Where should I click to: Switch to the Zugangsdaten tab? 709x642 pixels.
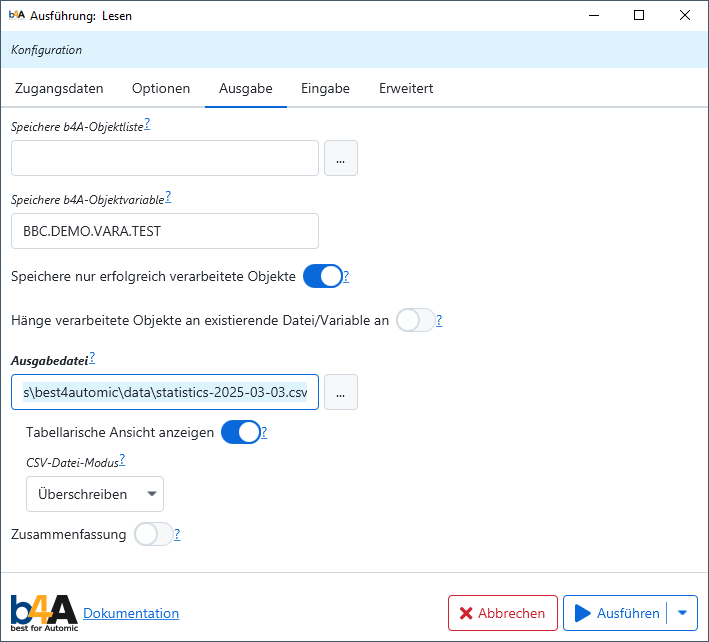(59, 88)
